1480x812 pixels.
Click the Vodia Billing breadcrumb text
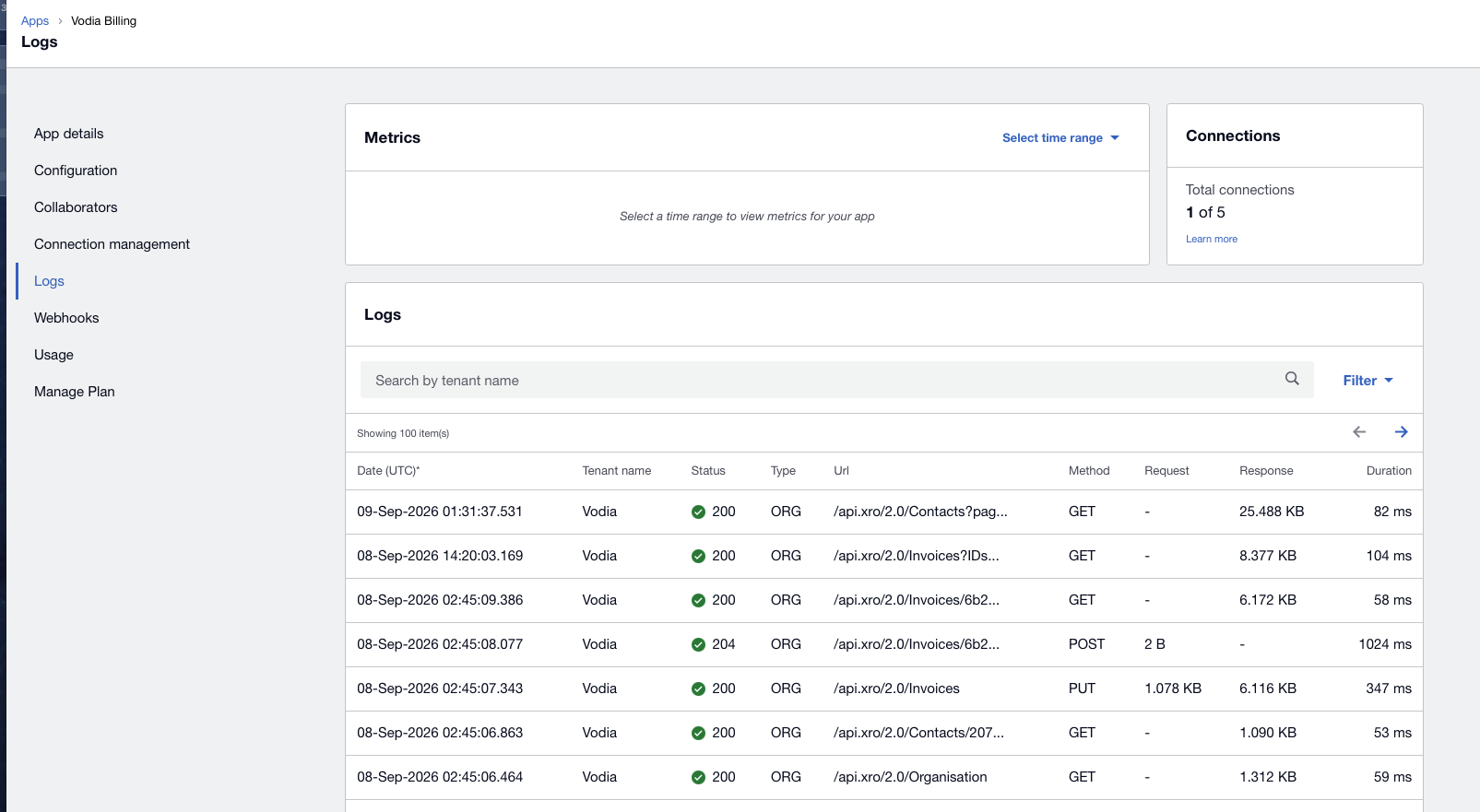point(103,21)
